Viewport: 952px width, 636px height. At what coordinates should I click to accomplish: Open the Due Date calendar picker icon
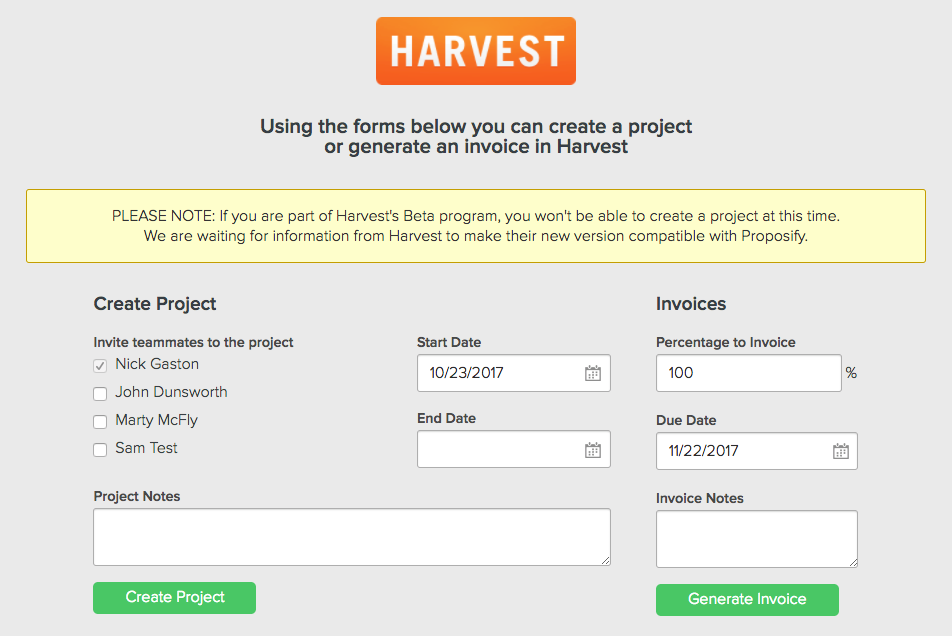tap(841, 451)
